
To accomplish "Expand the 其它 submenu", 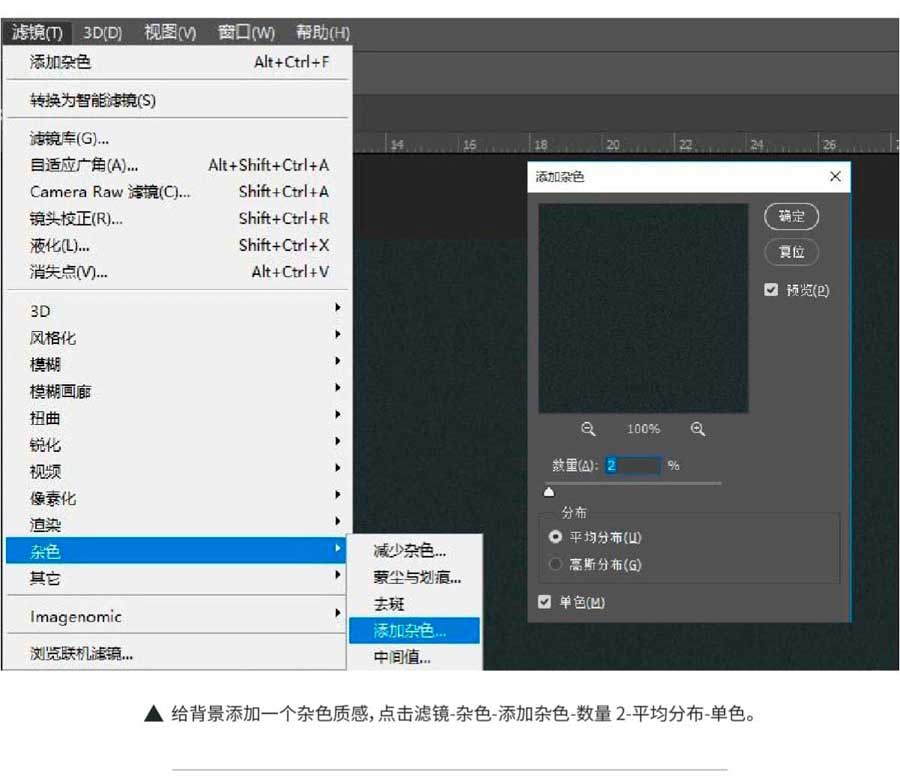I will pyautogui.click(x=176, y=577).
